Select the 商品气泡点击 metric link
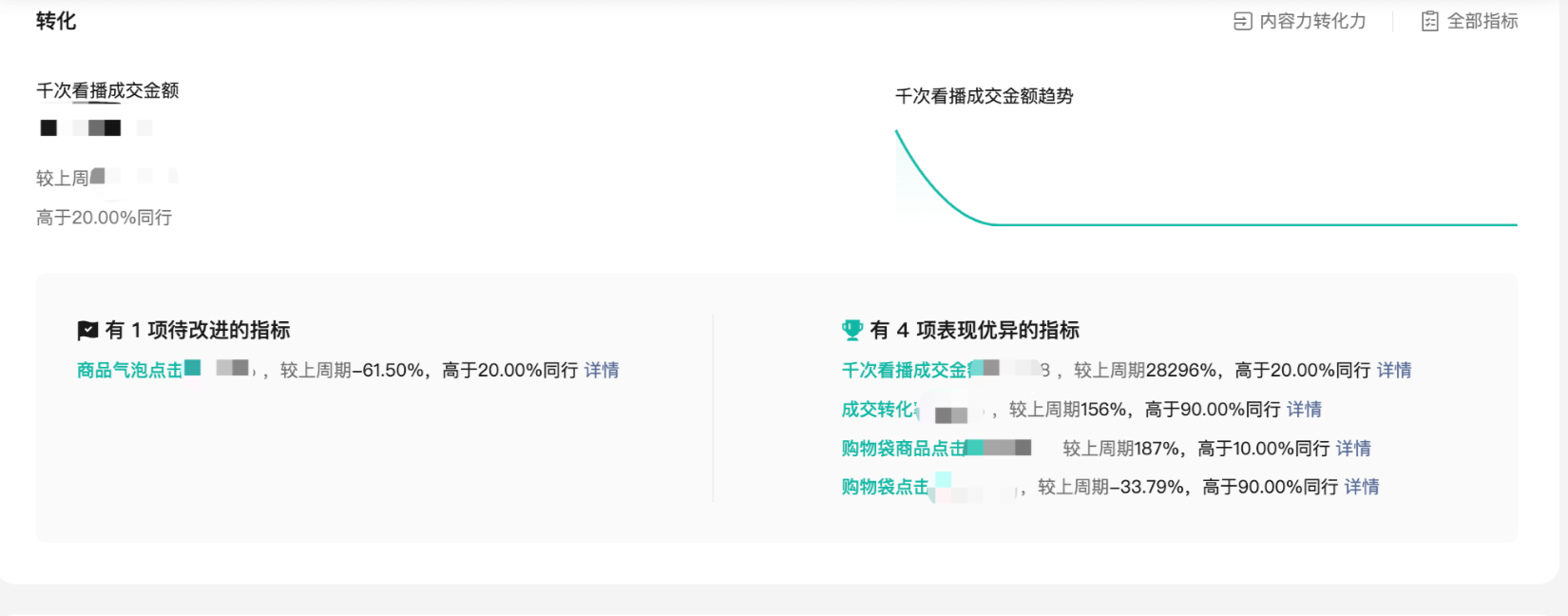Viewport: 1568px width, 616px height. (129, 371)
